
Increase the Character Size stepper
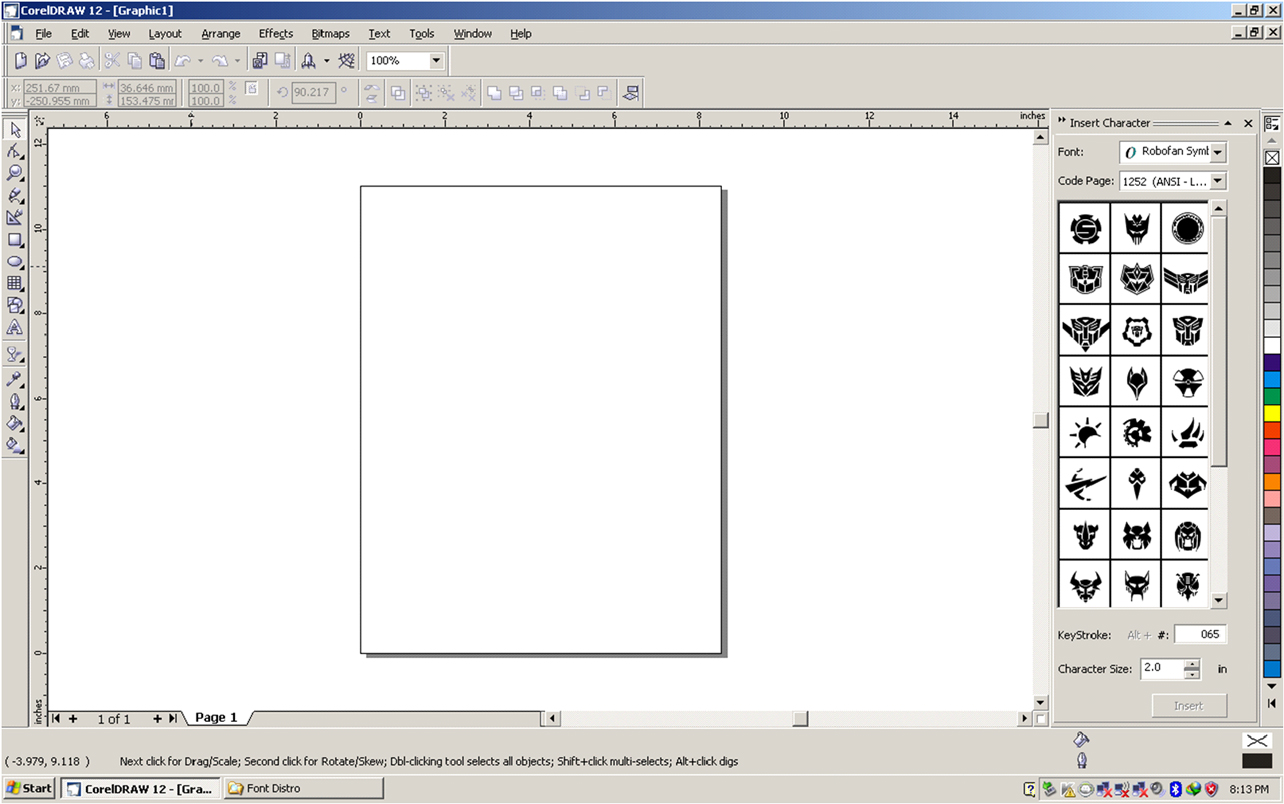click(x=1191, y=663)
